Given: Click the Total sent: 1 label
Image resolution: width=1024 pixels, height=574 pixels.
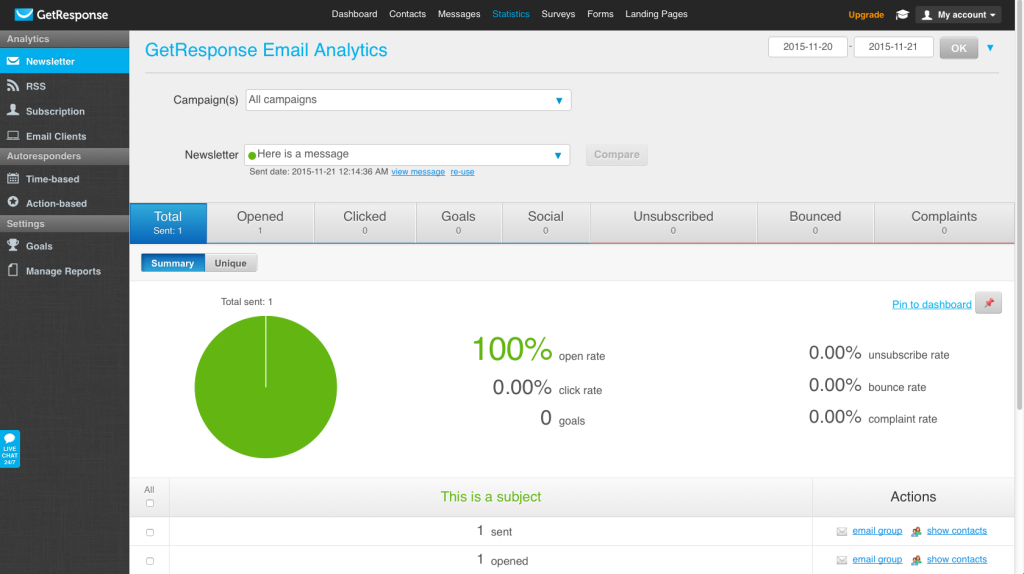Looking at the screenshot, I should 246,302.
